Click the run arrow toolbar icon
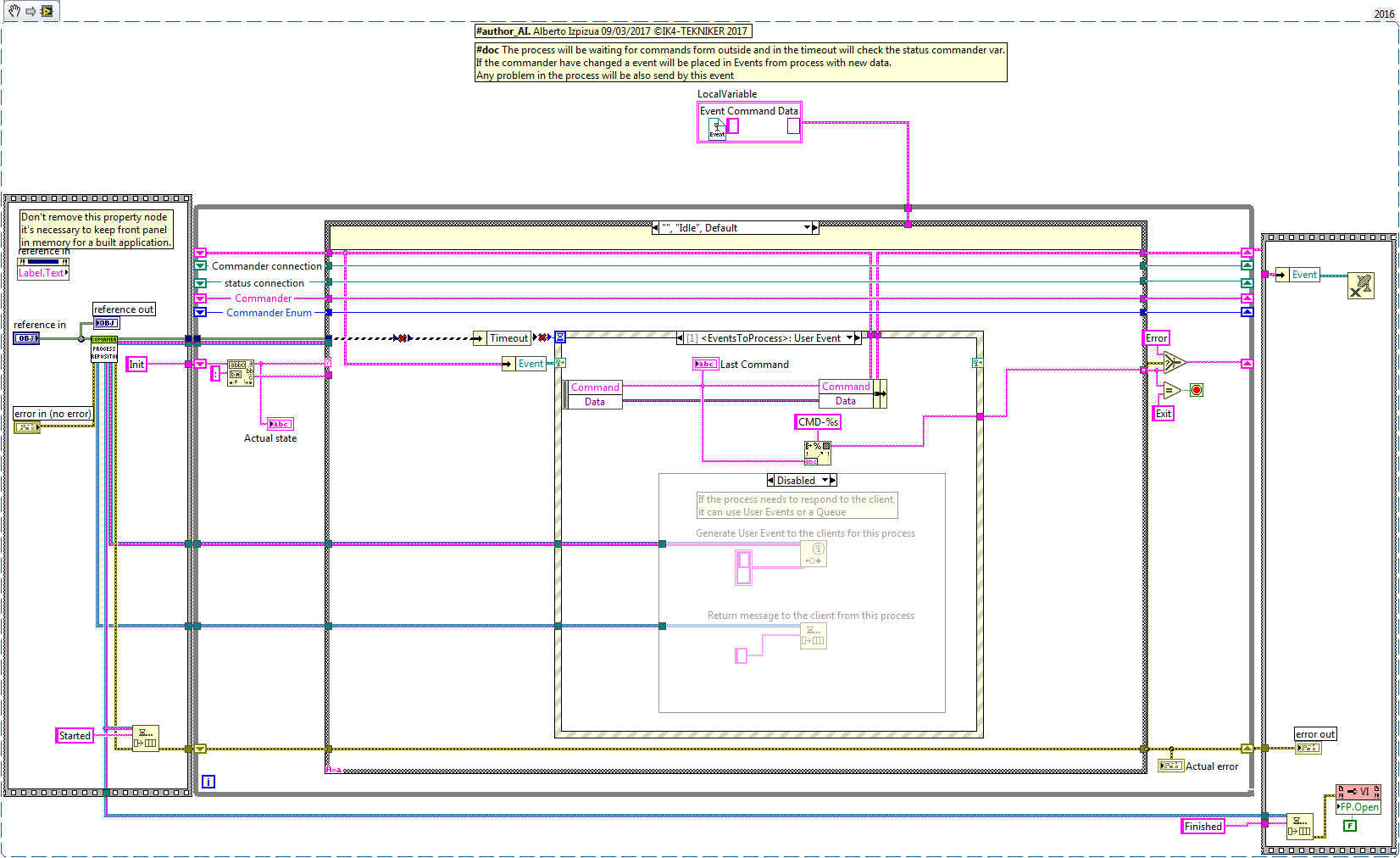This screenshot has width=1400, height=858. (x=31, y=11)
